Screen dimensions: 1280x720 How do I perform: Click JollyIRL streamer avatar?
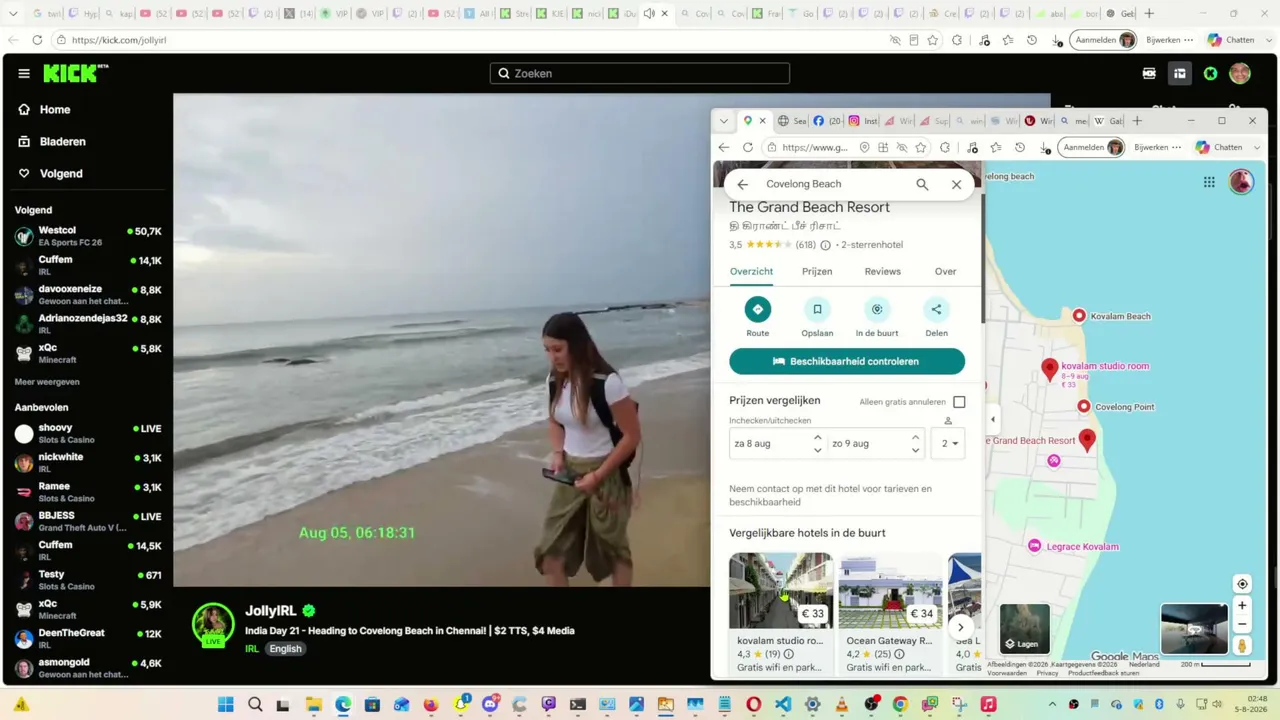[213, 623]
